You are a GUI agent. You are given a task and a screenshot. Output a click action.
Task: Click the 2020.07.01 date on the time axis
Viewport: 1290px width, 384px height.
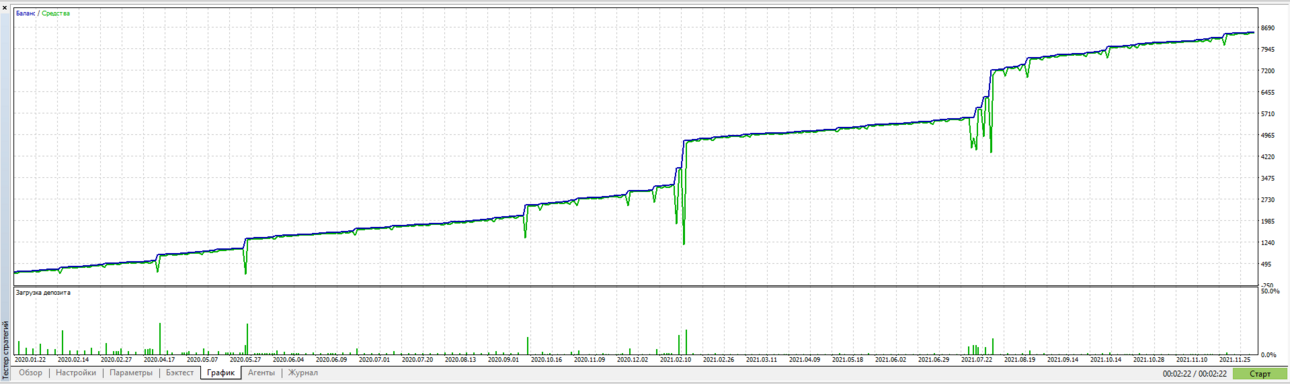pos(374,360)
